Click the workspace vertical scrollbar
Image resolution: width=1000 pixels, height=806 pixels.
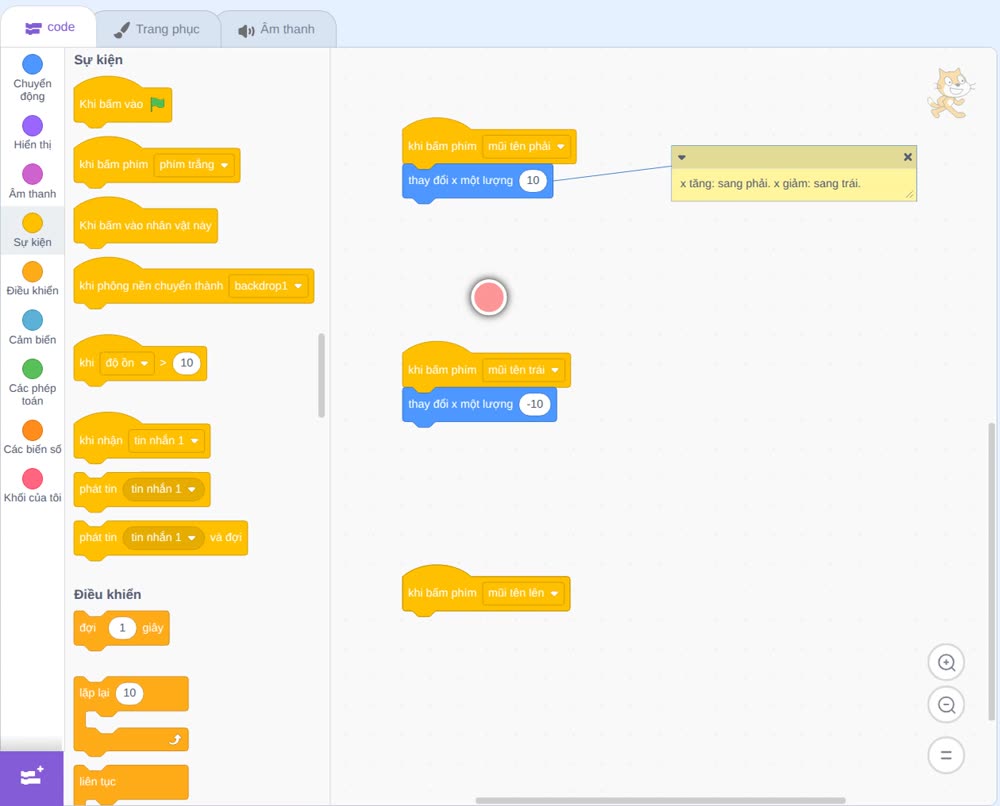pyautogui.click(x=991, y=571)
